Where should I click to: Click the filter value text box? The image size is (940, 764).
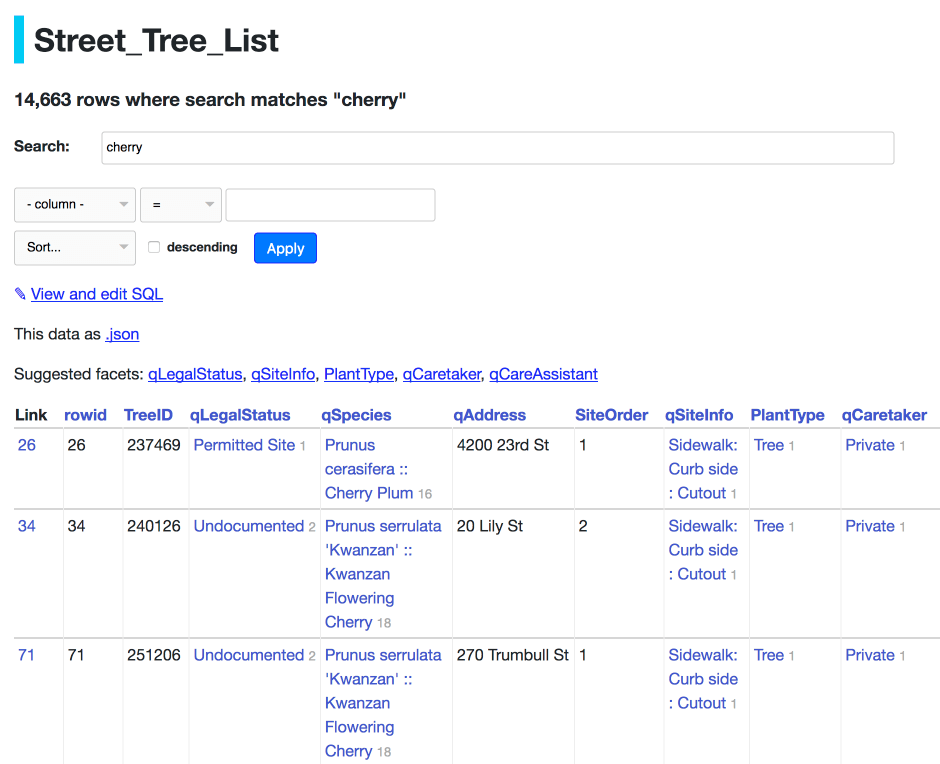pyautogui.click(x=330, y=204)
